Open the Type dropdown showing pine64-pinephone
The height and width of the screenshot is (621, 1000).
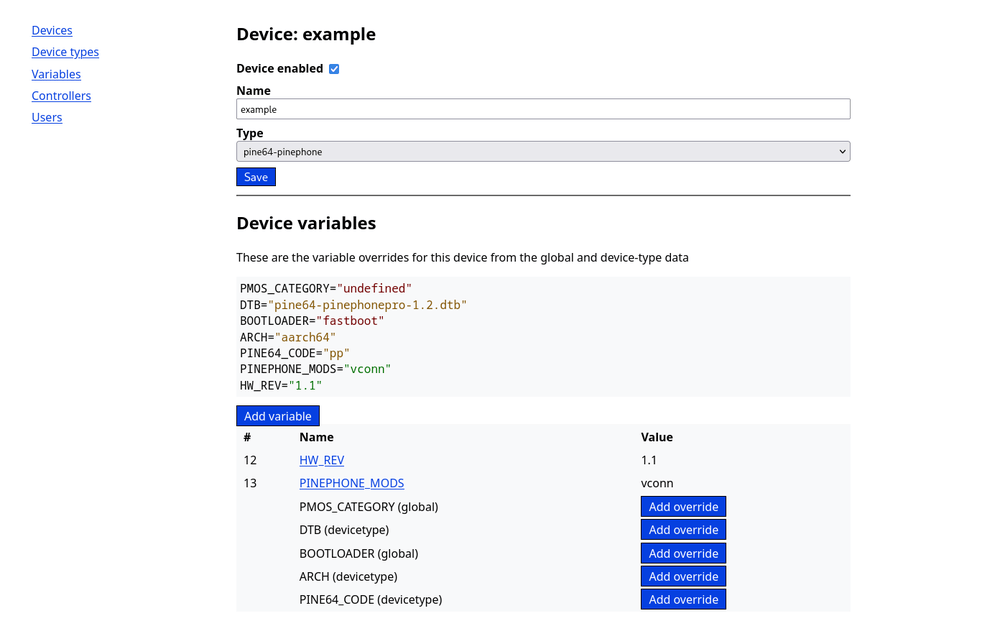[543, 152]
